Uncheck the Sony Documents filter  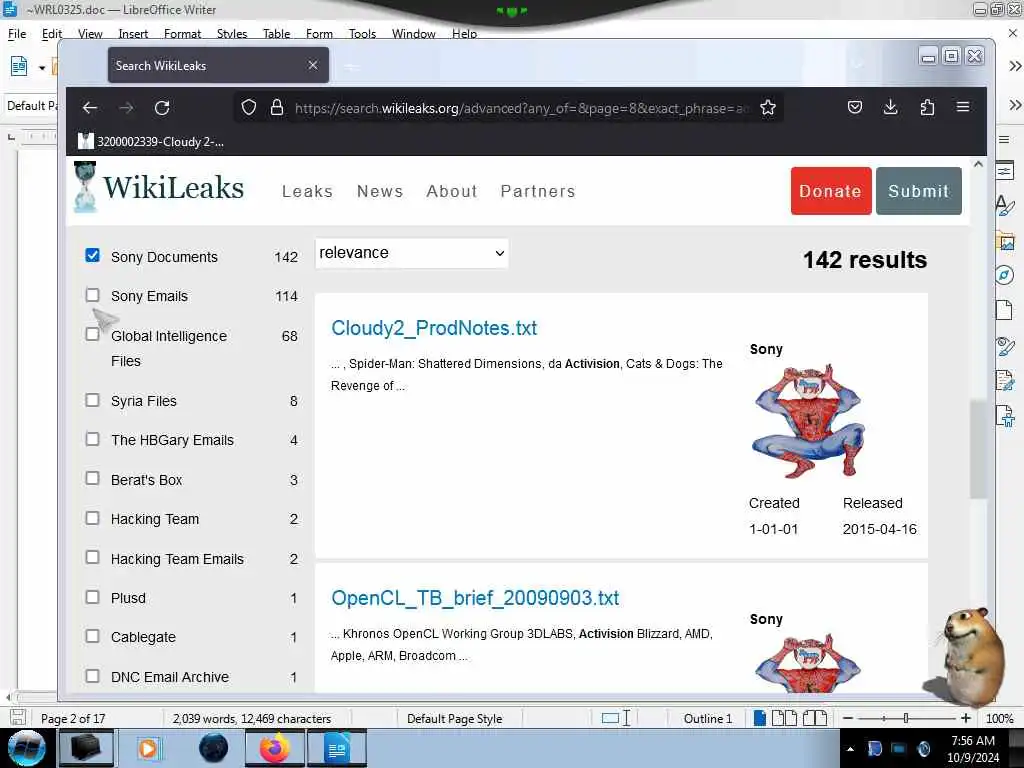(93, 255)
